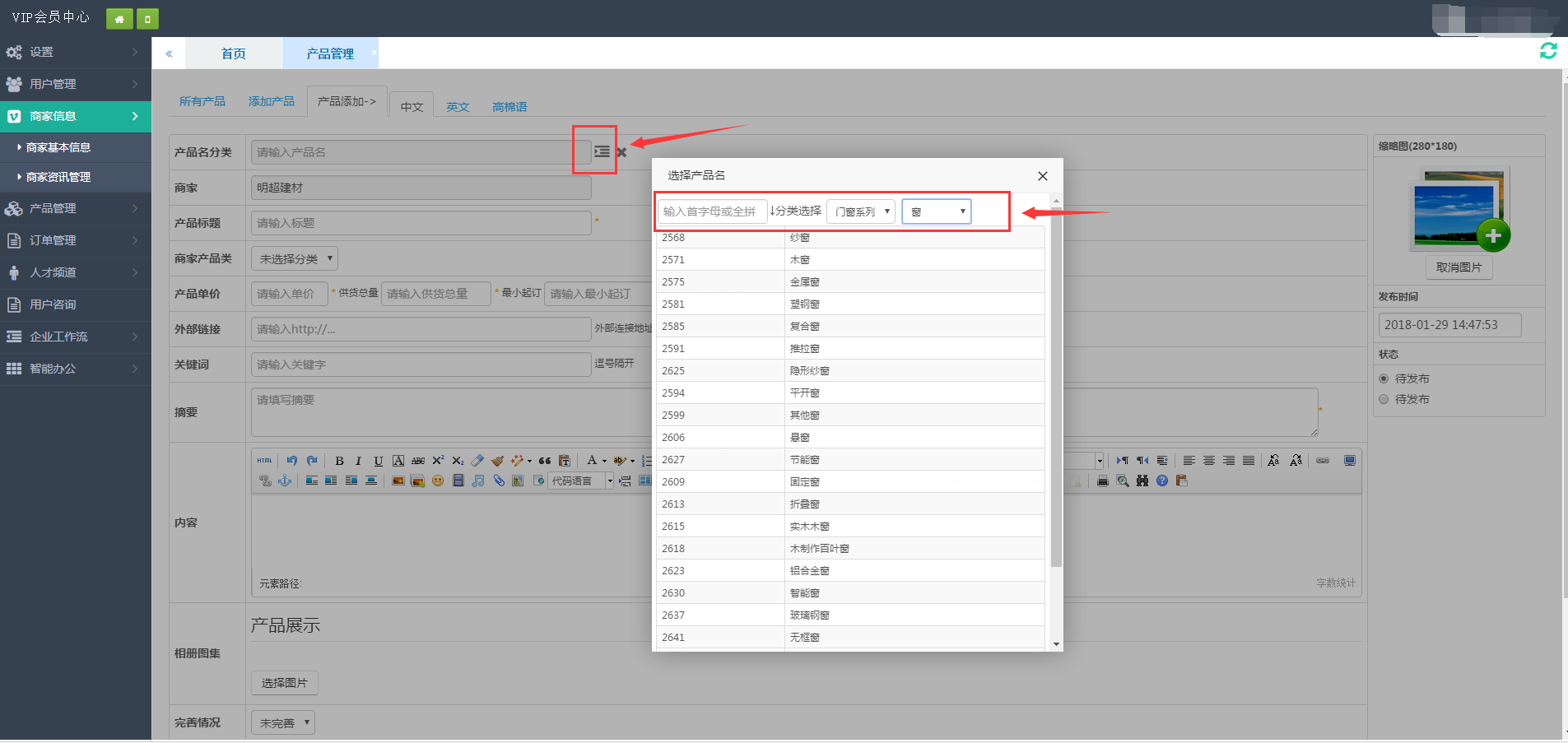Expand the 未选择分类 dropdown

click(295, 258)
